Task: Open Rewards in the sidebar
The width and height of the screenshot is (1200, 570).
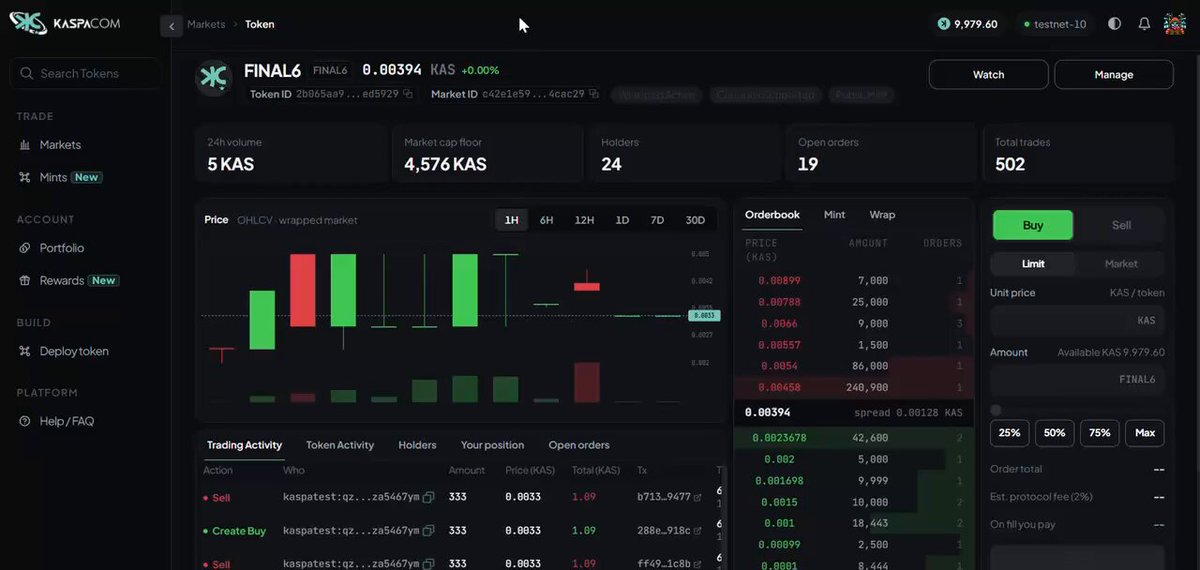Action: coord(62,281)
